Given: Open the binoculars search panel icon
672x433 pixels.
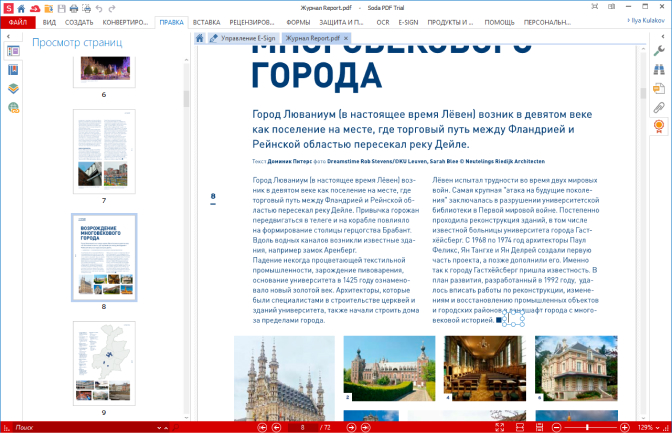Looking at the screenshot, I should pos(659,69).
